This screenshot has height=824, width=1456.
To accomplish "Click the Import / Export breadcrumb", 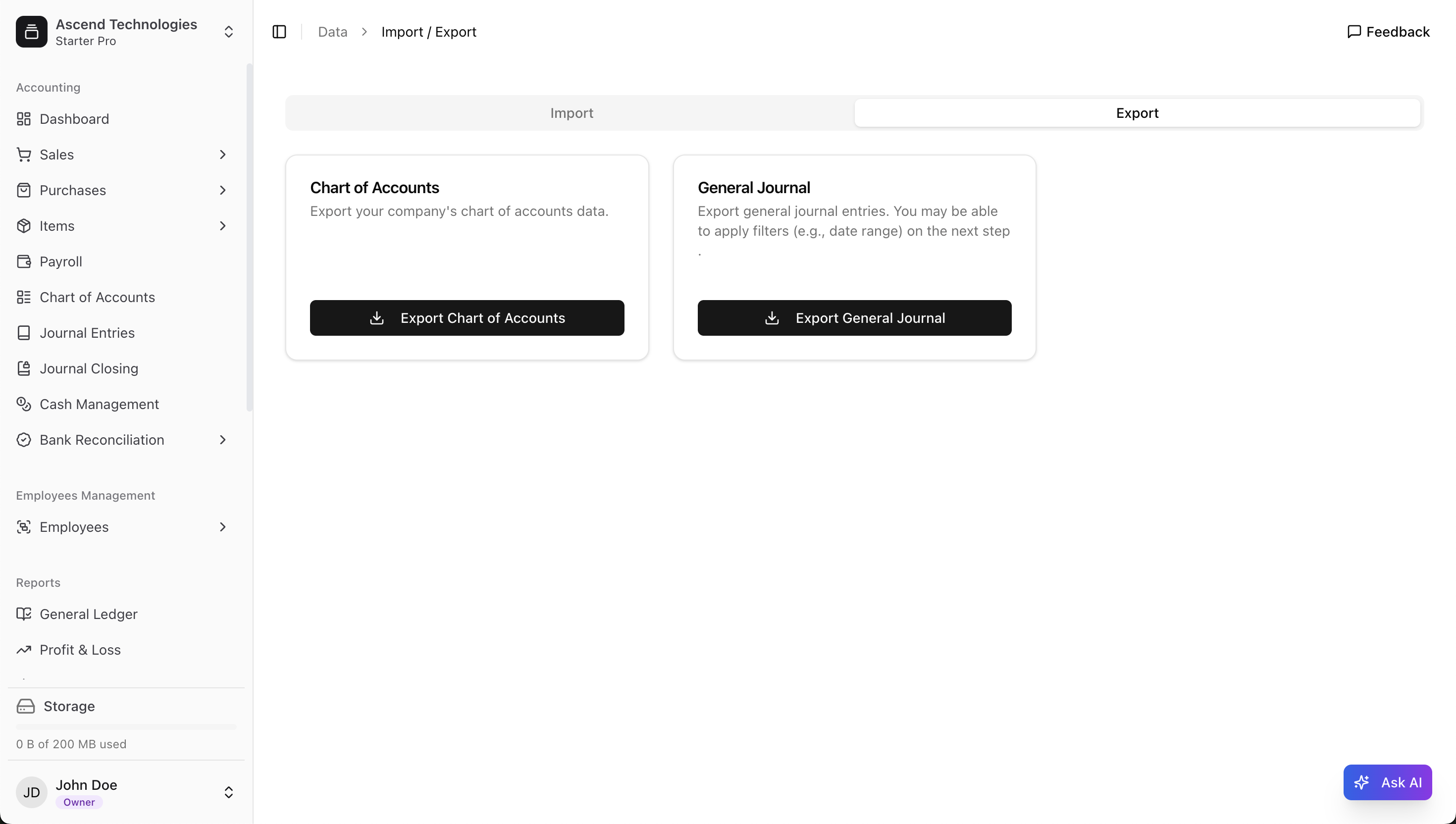I will click(x=428, y=32).
